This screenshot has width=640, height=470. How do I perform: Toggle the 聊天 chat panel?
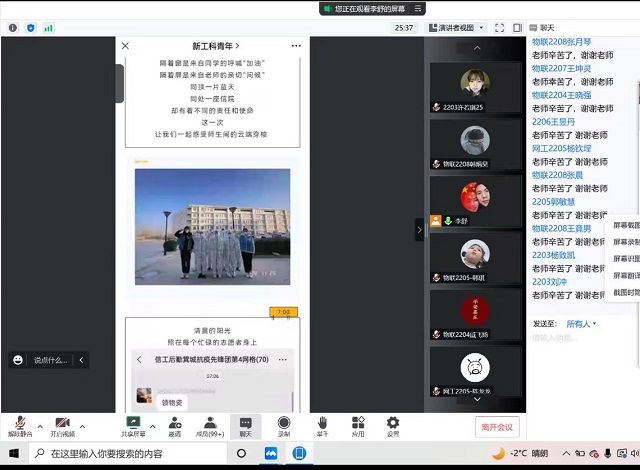tap(245, 426)
